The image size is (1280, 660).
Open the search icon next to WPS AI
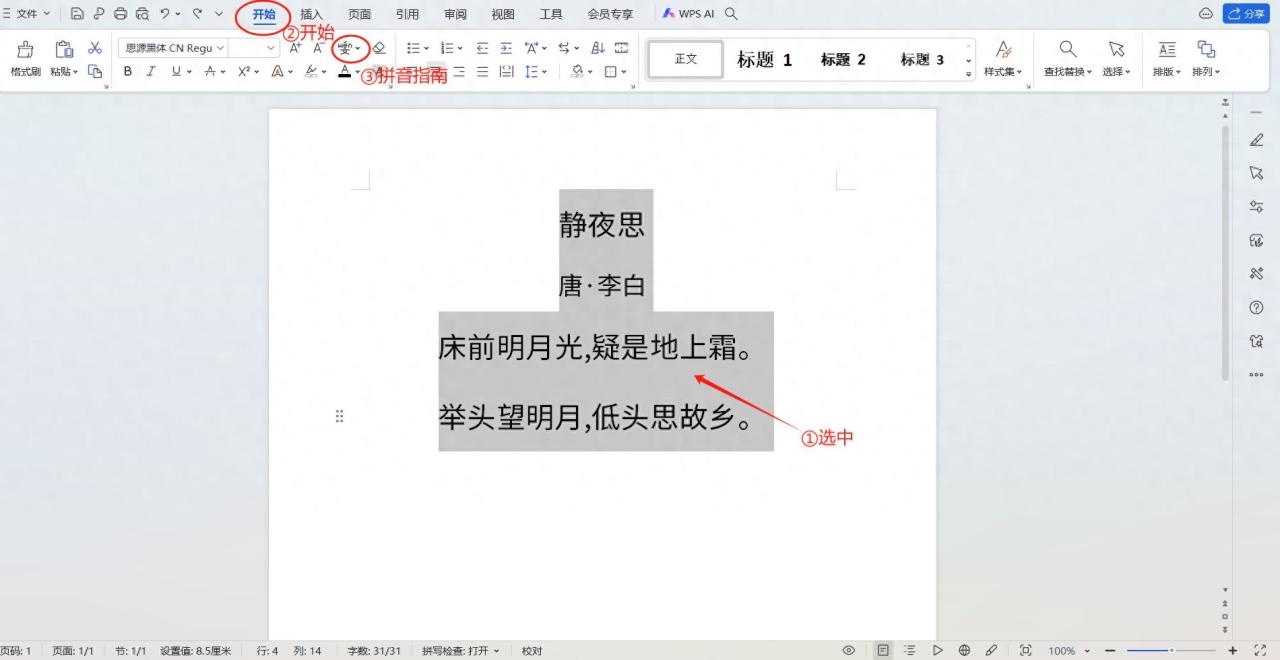(731, 14)
